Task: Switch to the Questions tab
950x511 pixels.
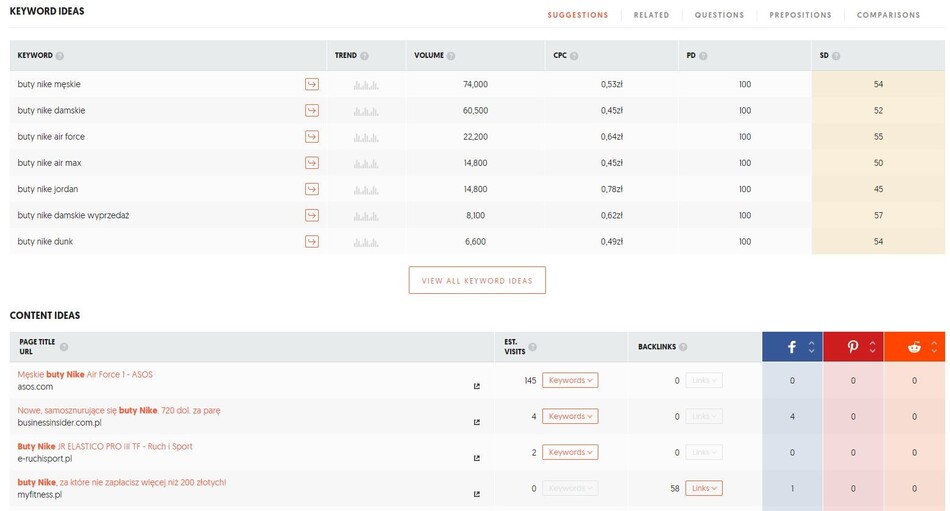Action: click(x=719, y=15)
